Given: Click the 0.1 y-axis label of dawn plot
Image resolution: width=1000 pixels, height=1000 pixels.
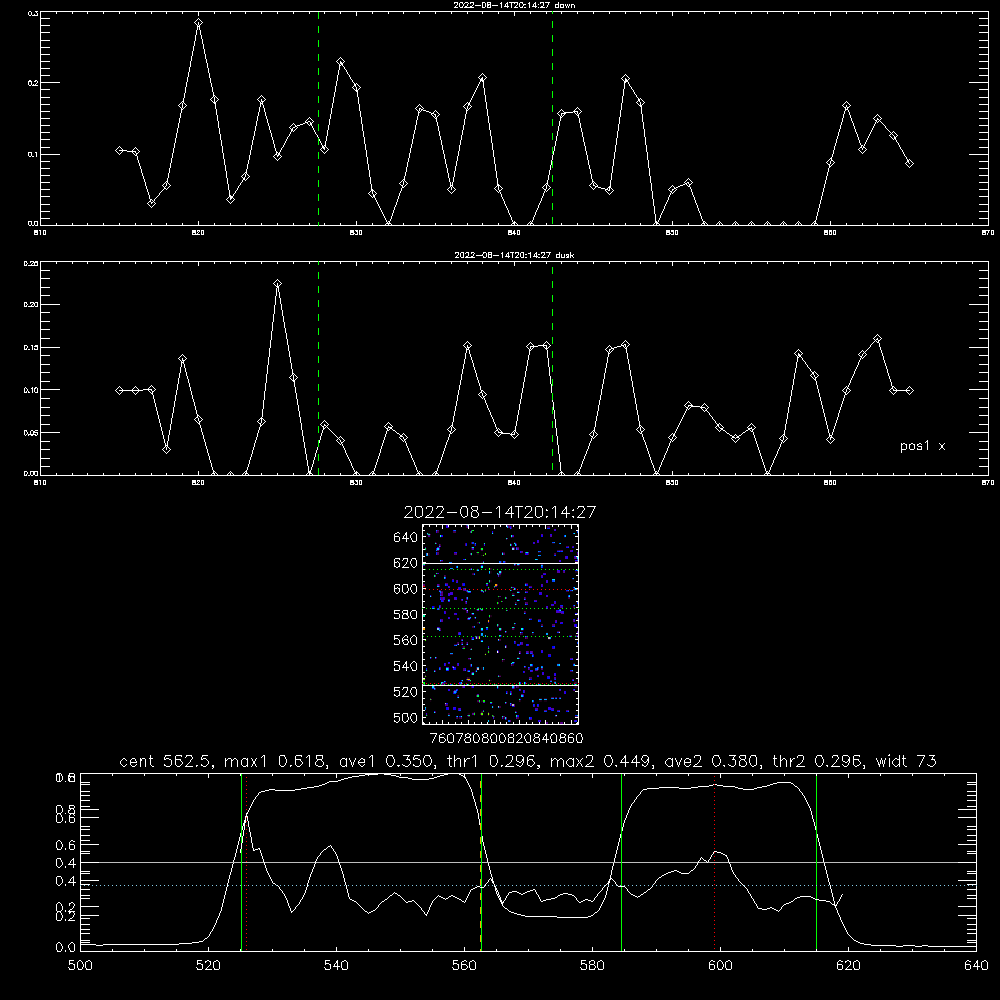Looking at the screenshot, I should click(33, 154).
